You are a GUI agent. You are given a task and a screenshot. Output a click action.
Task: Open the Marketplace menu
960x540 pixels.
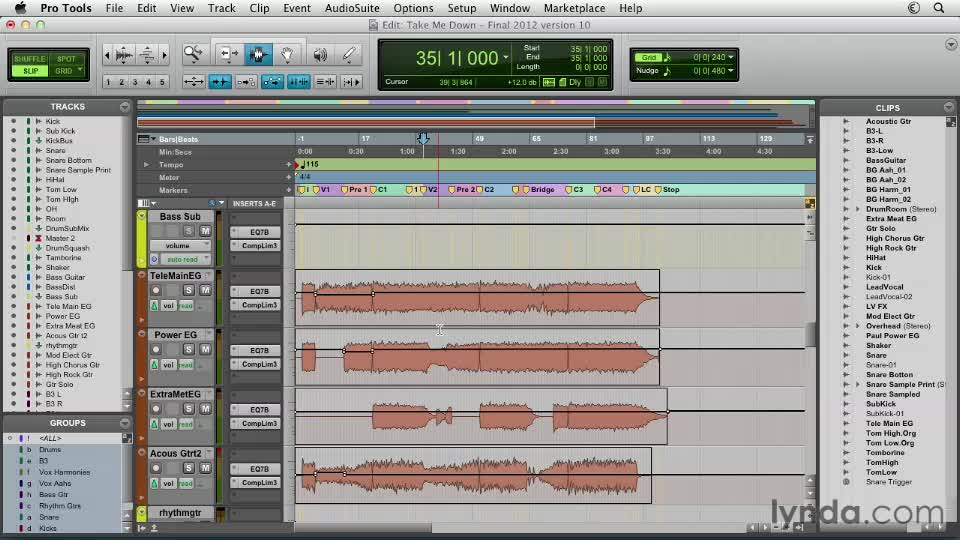tap(574, 8)
